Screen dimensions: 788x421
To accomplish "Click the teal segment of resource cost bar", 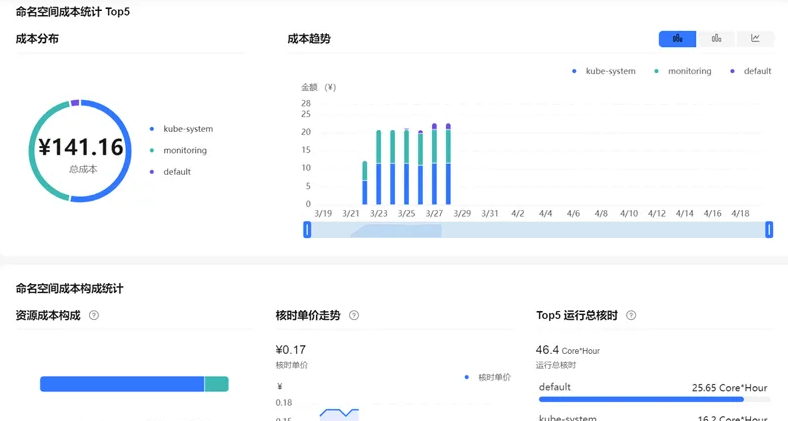I will 217,384.
